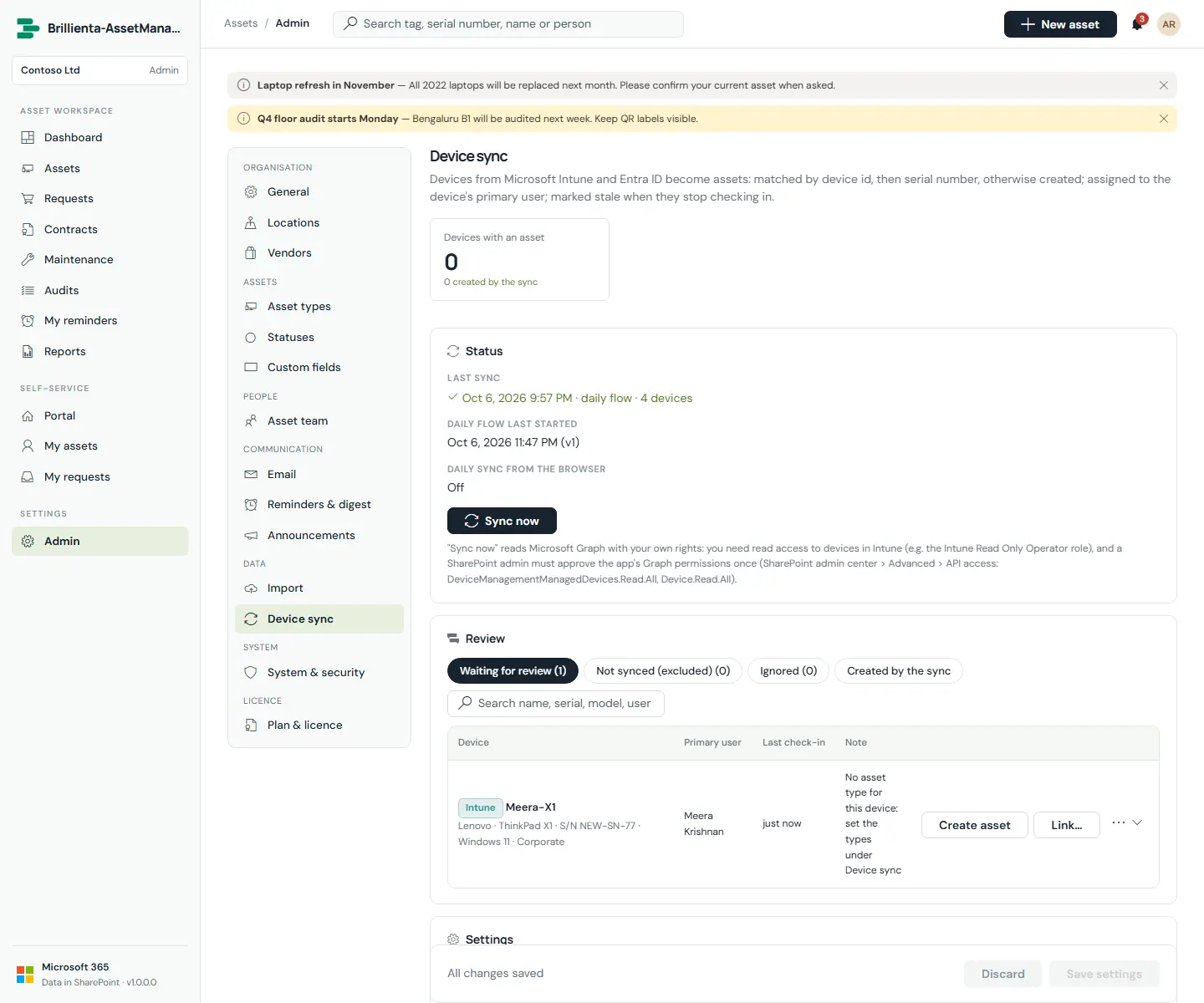Click the Discard button
Screen dimensions: 1204x1003
pos(1002,974)
